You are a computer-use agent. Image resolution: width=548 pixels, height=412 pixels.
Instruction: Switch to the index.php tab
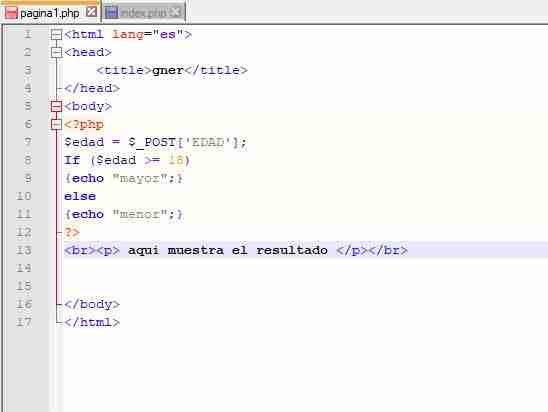click(x=143, y=13)
